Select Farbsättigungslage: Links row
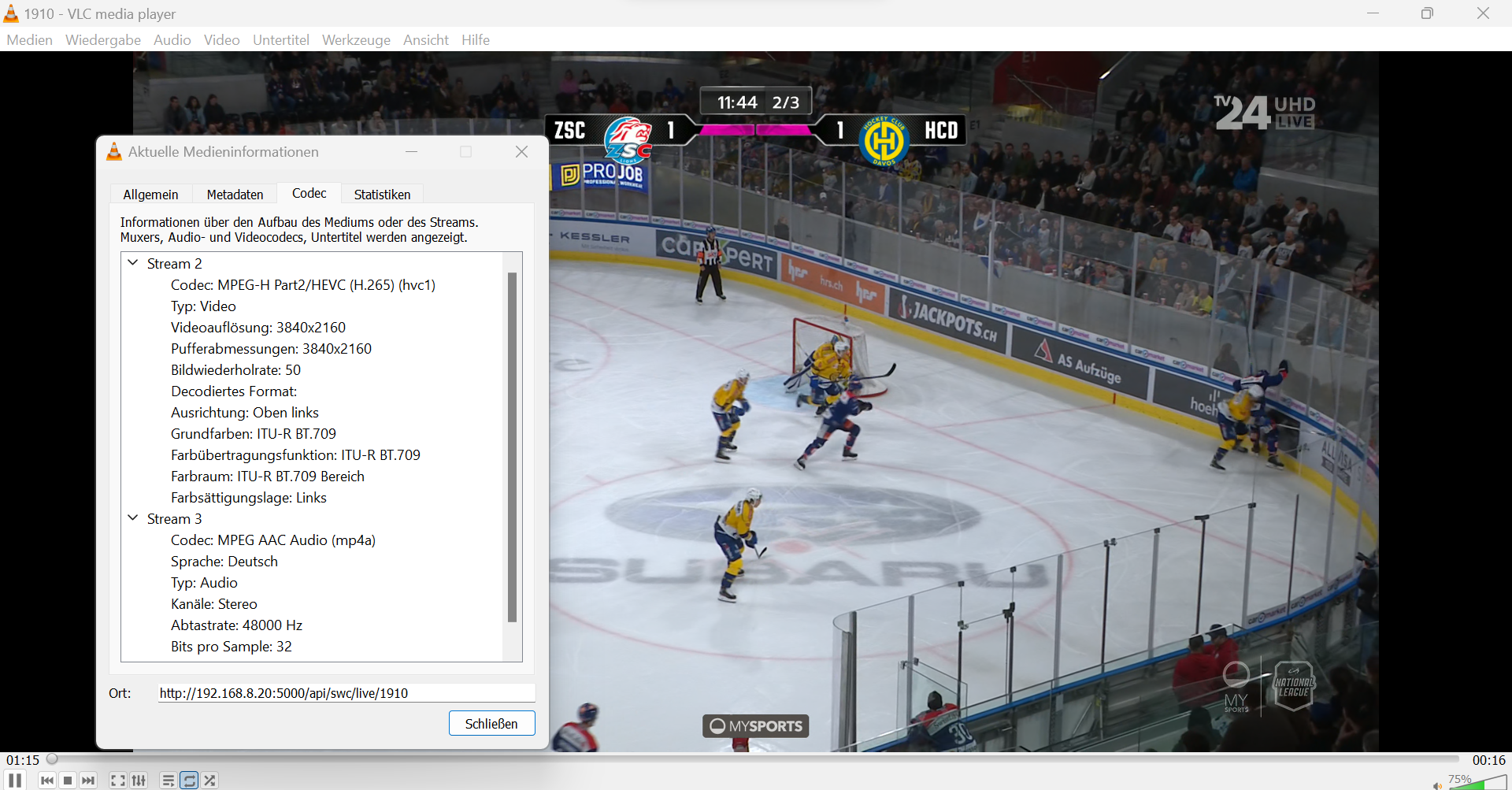The image size is (1512, 790). pos(249,498)
